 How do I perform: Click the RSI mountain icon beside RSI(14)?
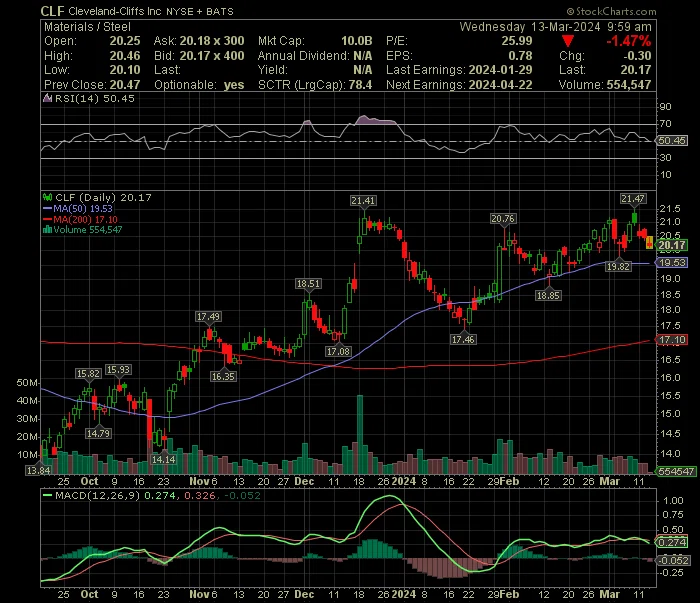pyautogui.click(x=47, y=99)
